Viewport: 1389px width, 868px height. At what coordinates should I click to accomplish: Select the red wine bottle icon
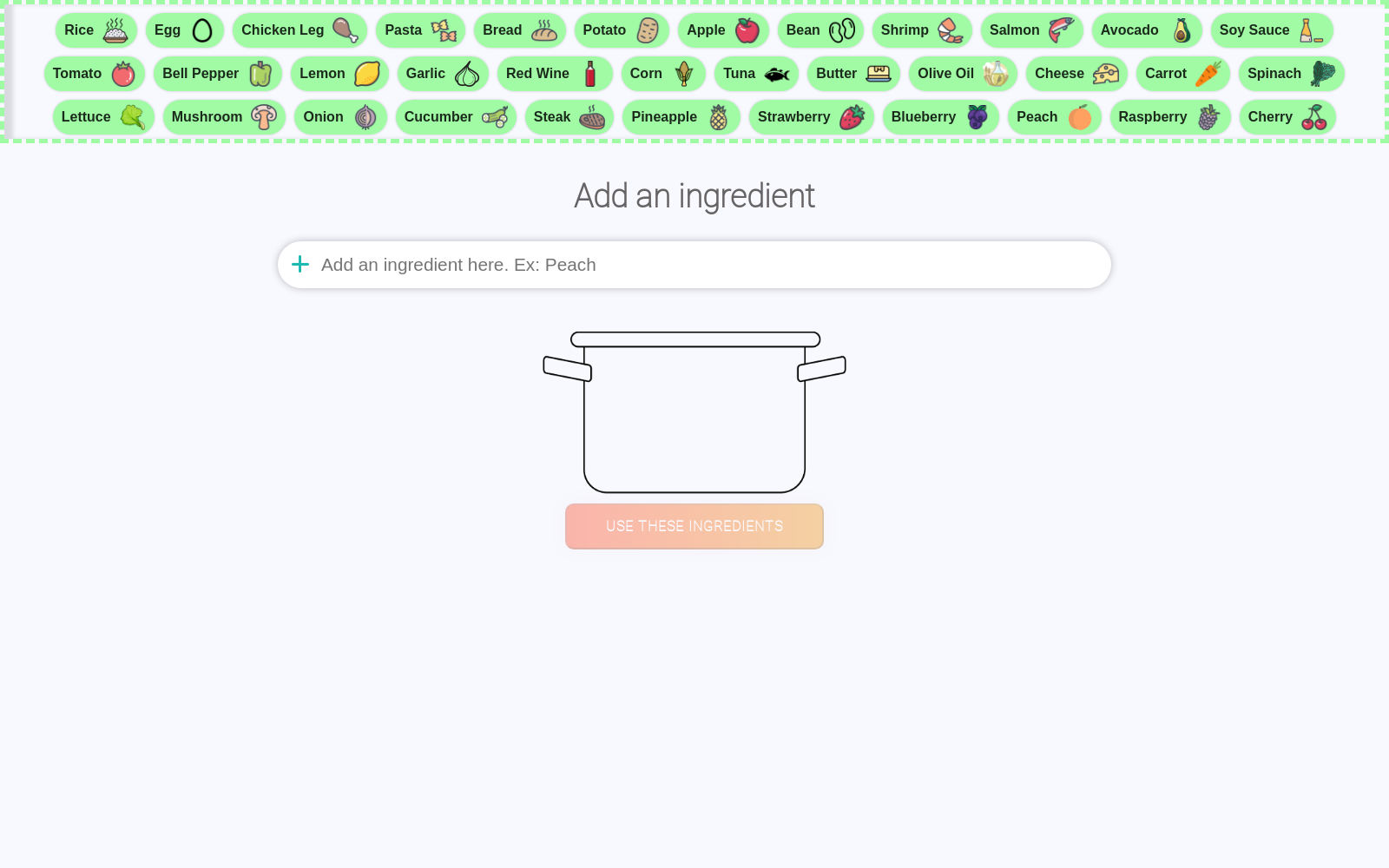590,74
